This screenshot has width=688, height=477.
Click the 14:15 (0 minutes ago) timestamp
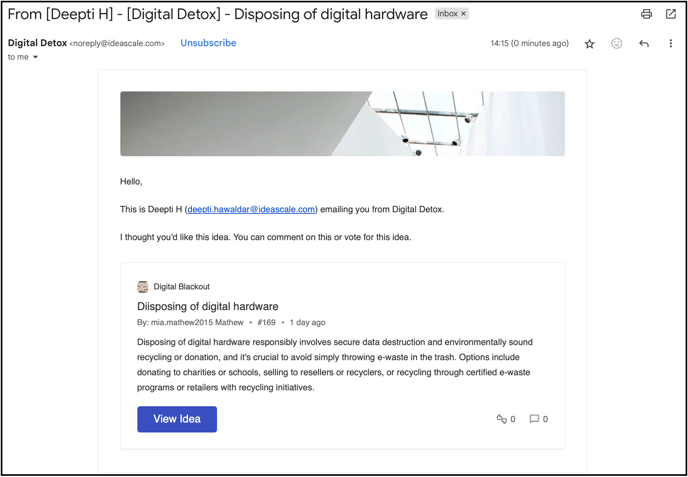point(530,43)
